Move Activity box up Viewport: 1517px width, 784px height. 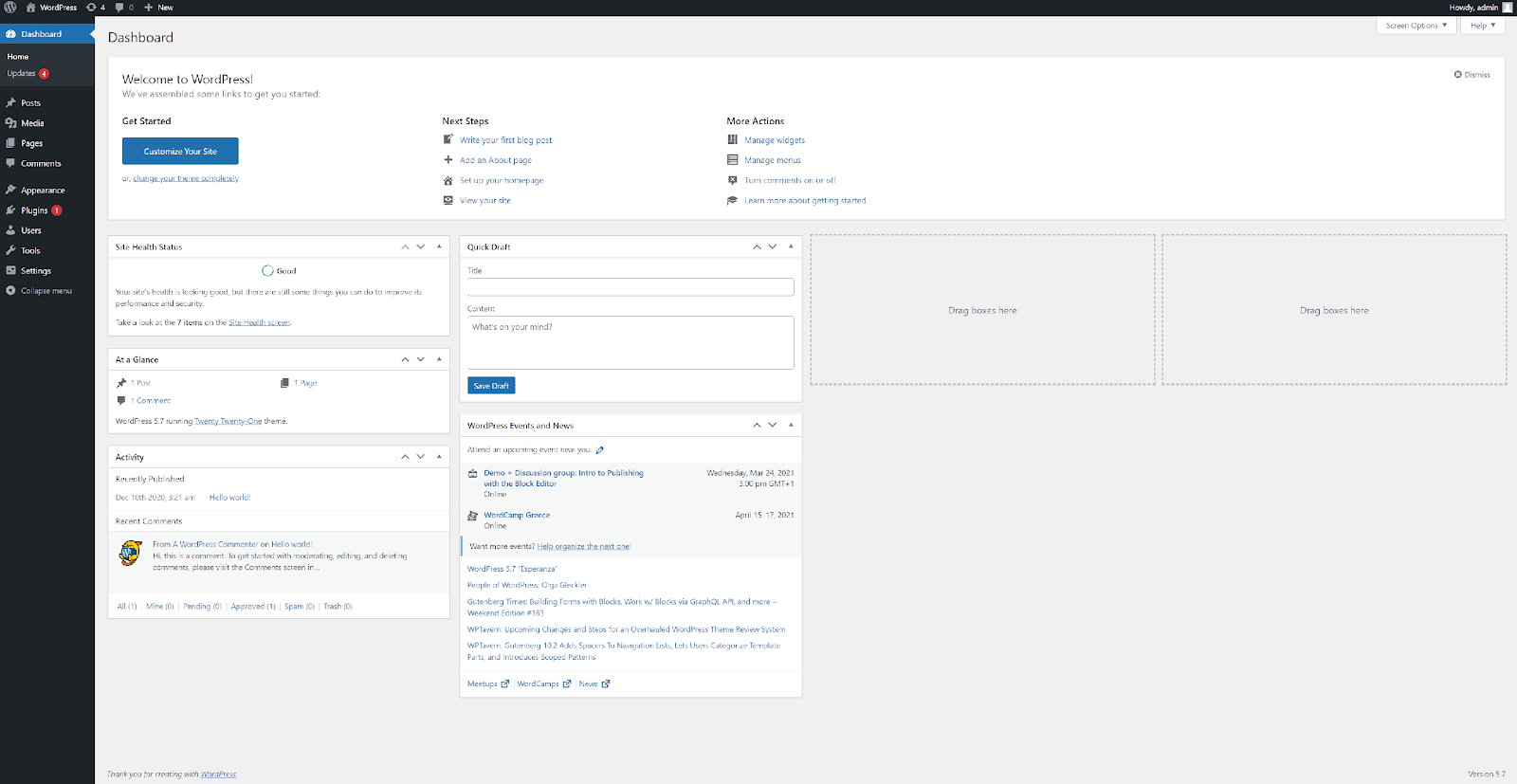coord(405,456)
